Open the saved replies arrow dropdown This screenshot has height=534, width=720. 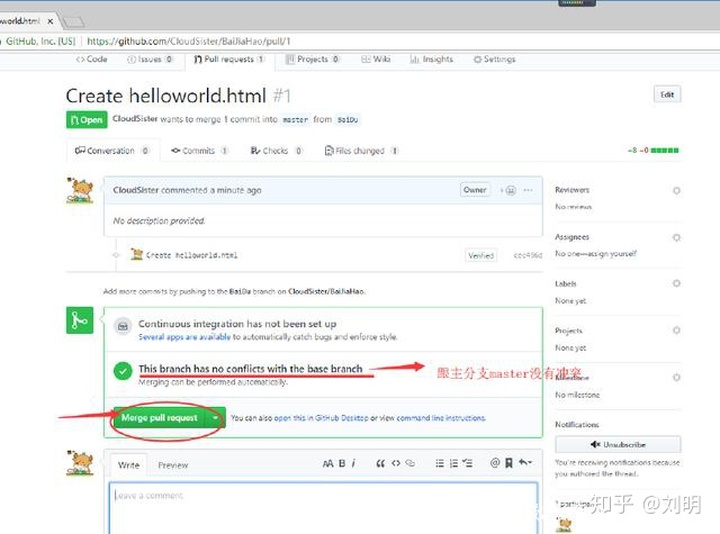click(525, 463)
